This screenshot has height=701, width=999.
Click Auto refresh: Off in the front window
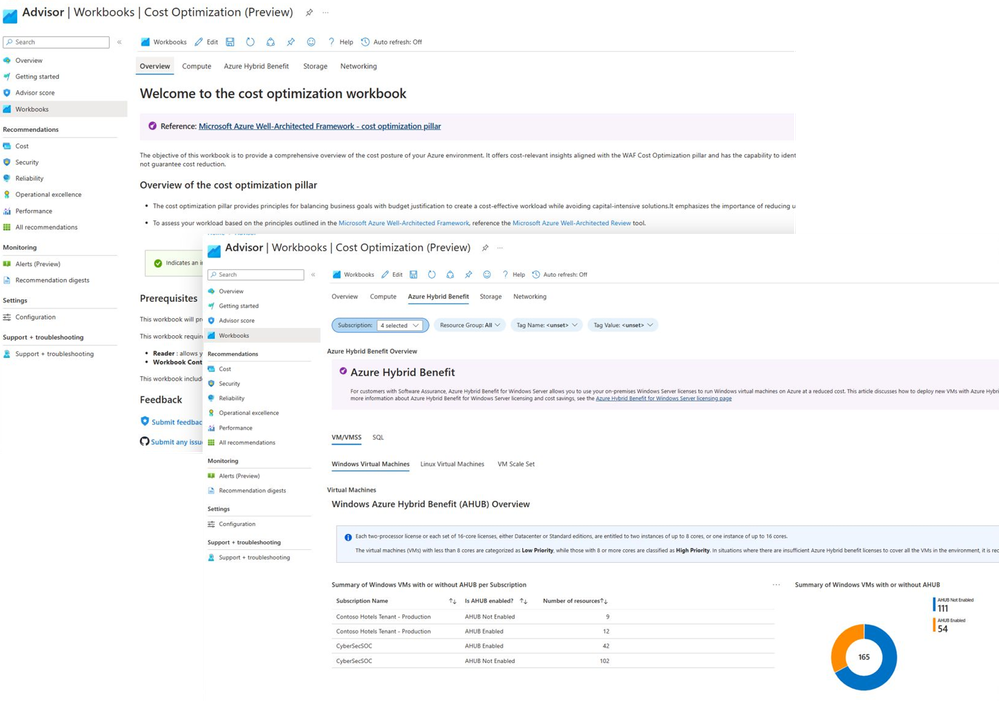[x=559, y=275]
